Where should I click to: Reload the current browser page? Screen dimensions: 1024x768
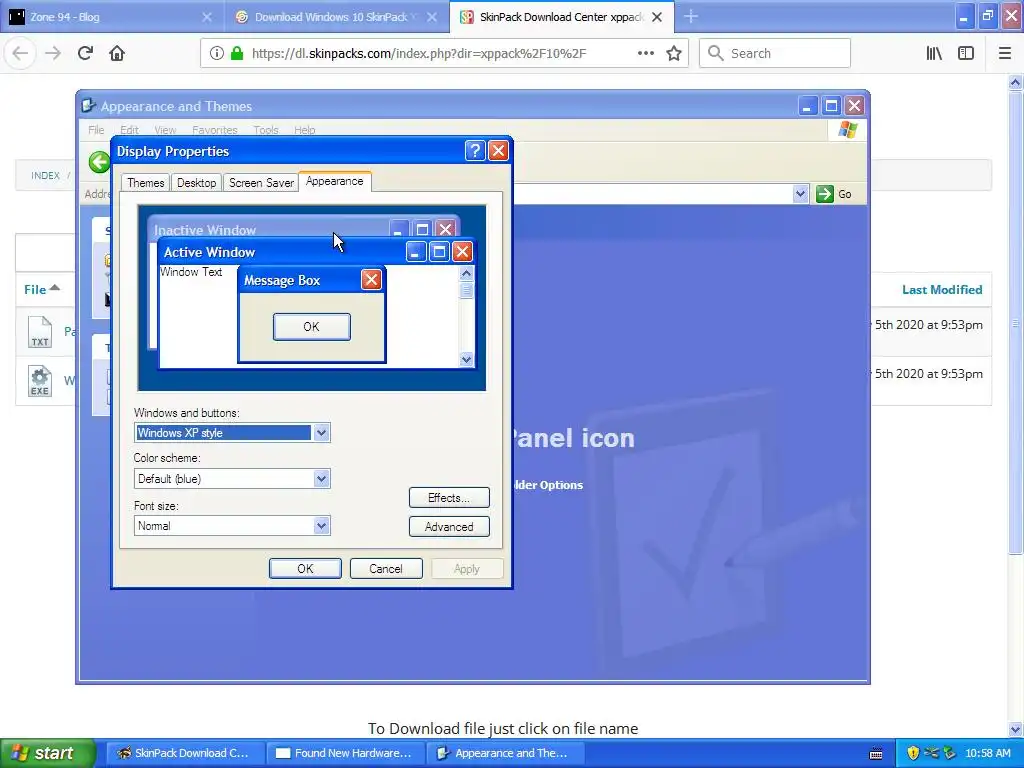[85, 53]
